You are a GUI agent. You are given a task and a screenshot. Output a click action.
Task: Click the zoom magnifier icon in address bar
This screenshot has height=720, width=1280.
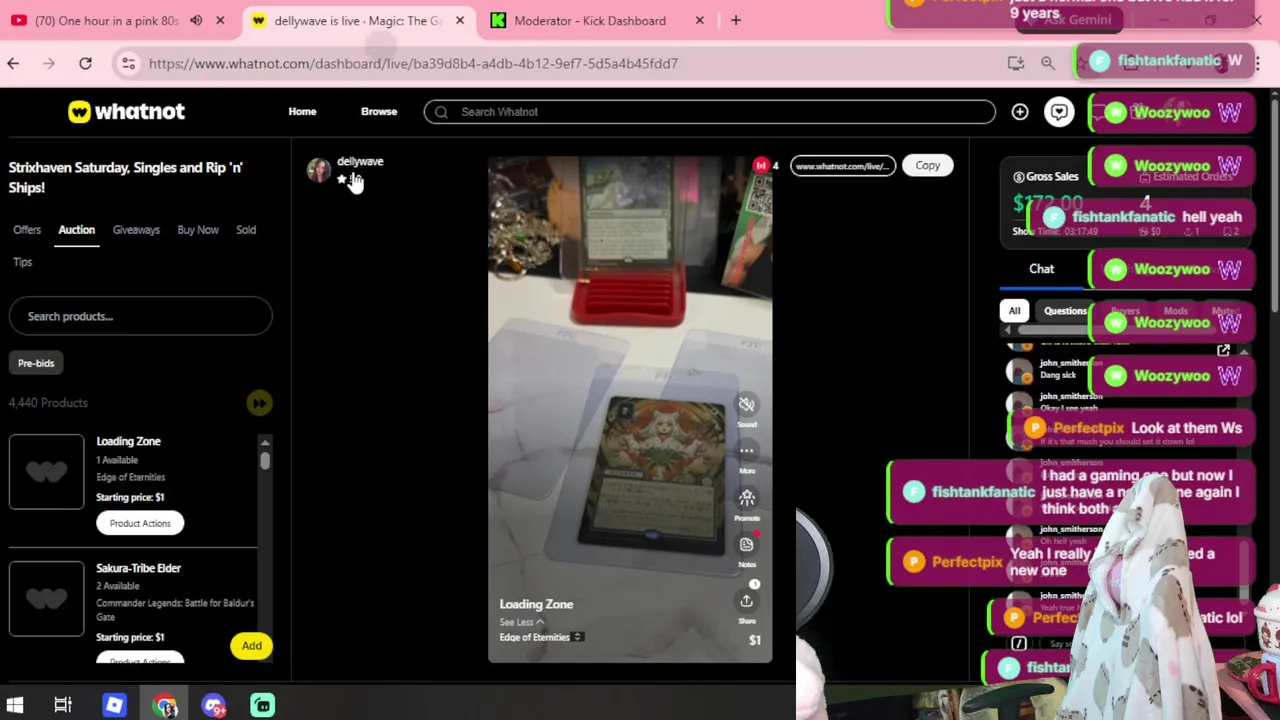1048,63
